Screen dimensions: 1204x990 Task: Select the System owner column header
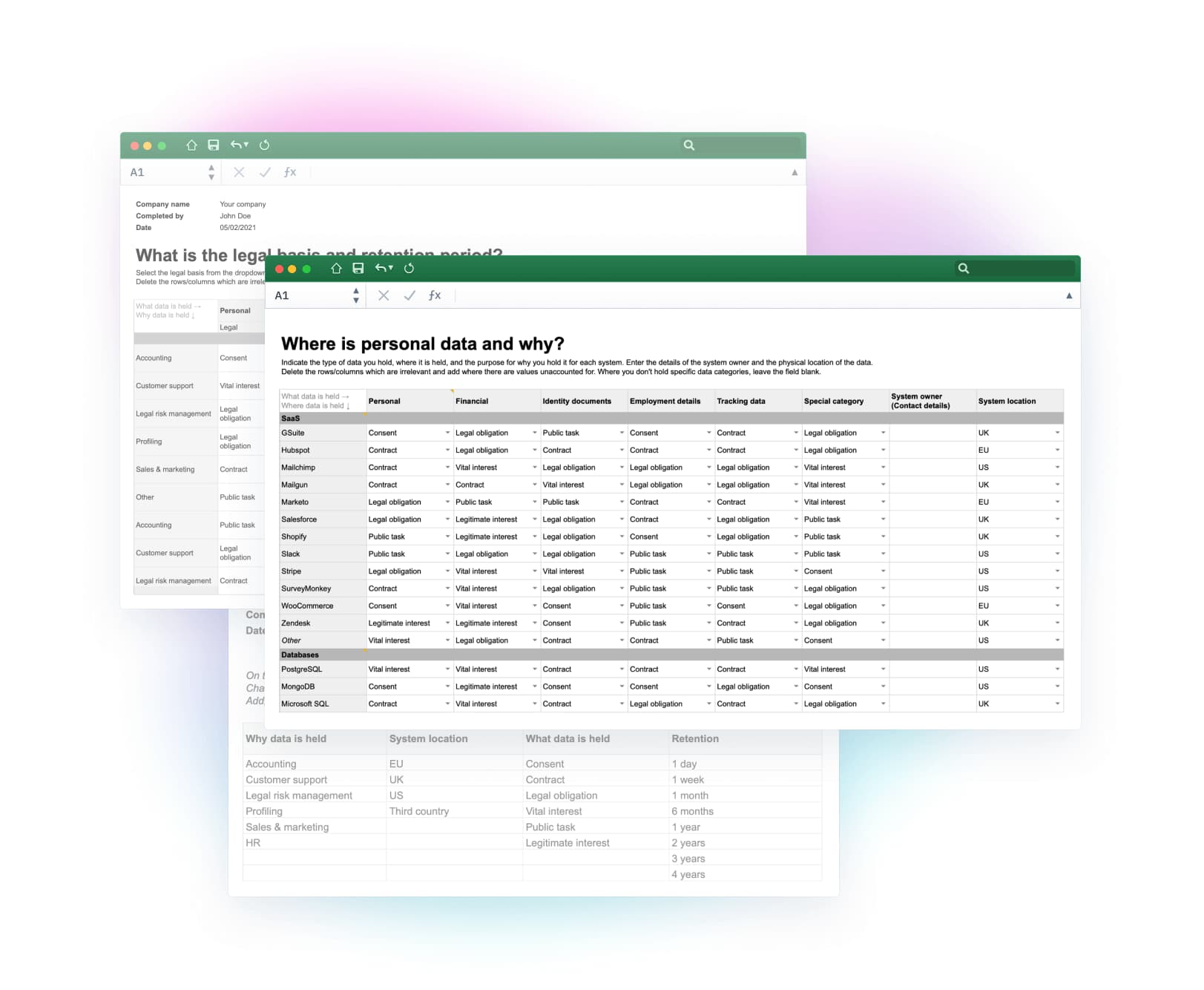(x=932, y=401)
